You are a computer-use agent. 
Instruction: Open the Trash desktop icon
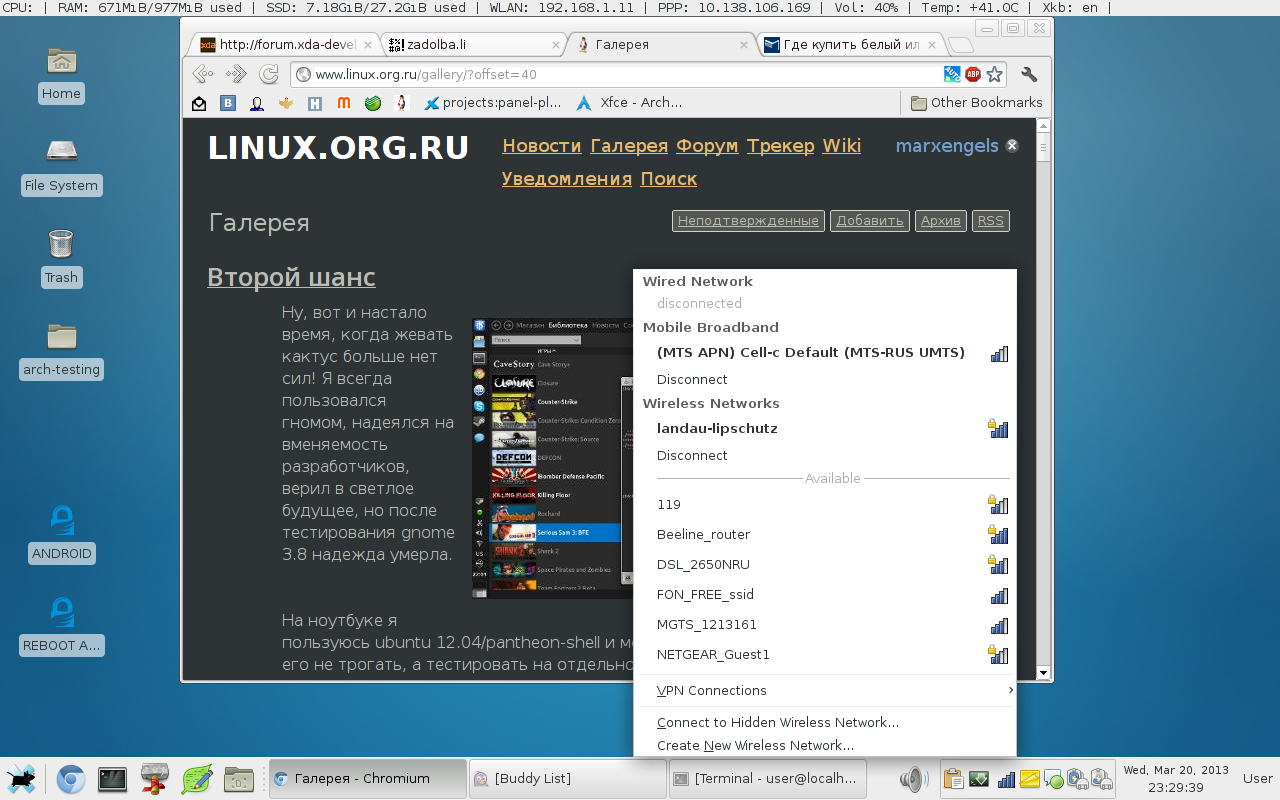pos(61,259)
